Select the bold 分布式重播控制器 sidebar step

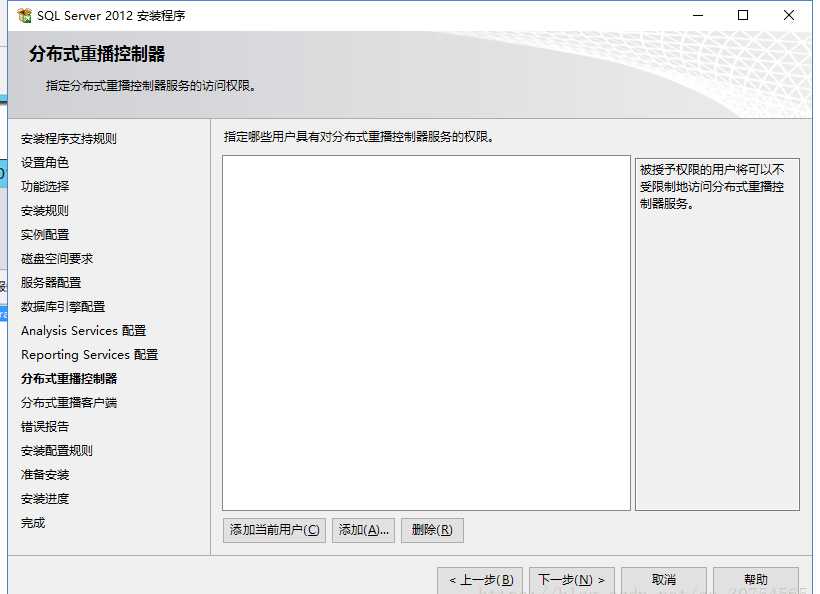[x=69, y=379]
